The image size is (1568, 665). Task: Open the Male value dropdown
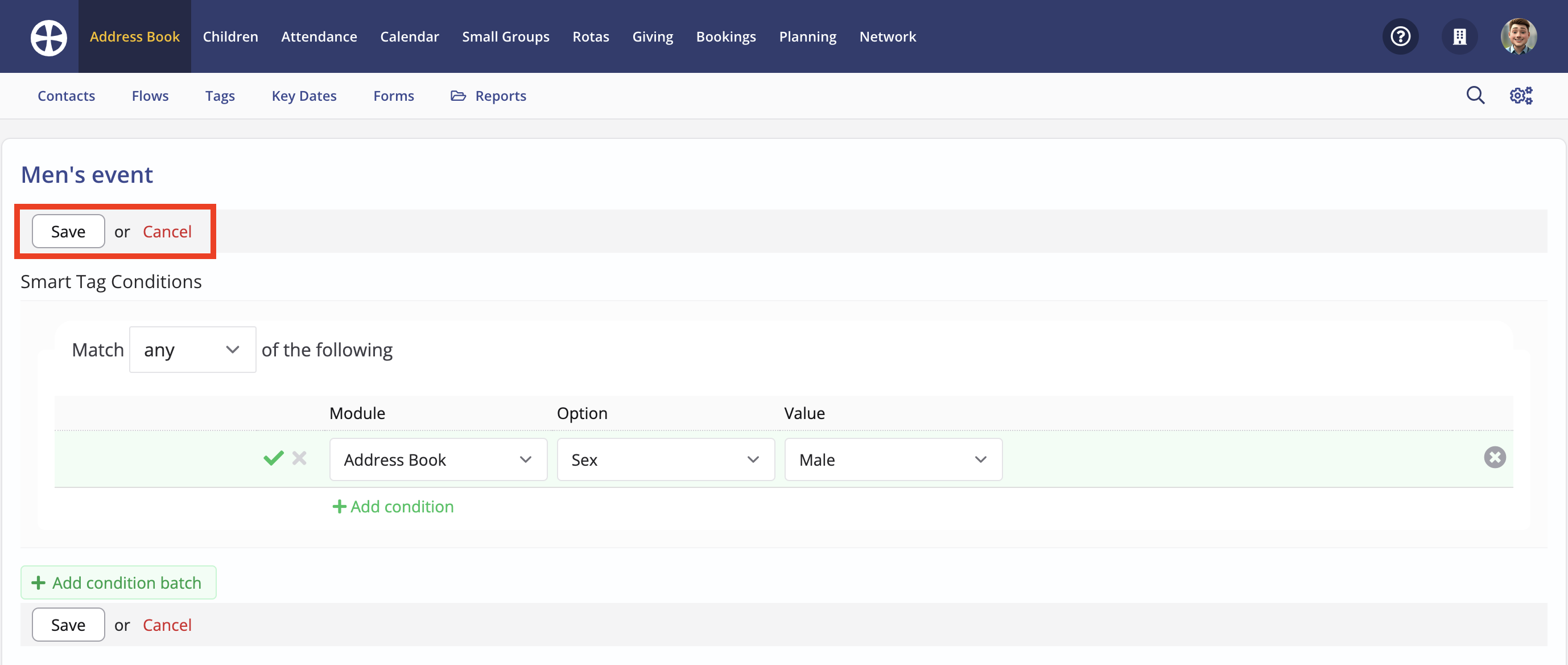[x=893, y=459]
